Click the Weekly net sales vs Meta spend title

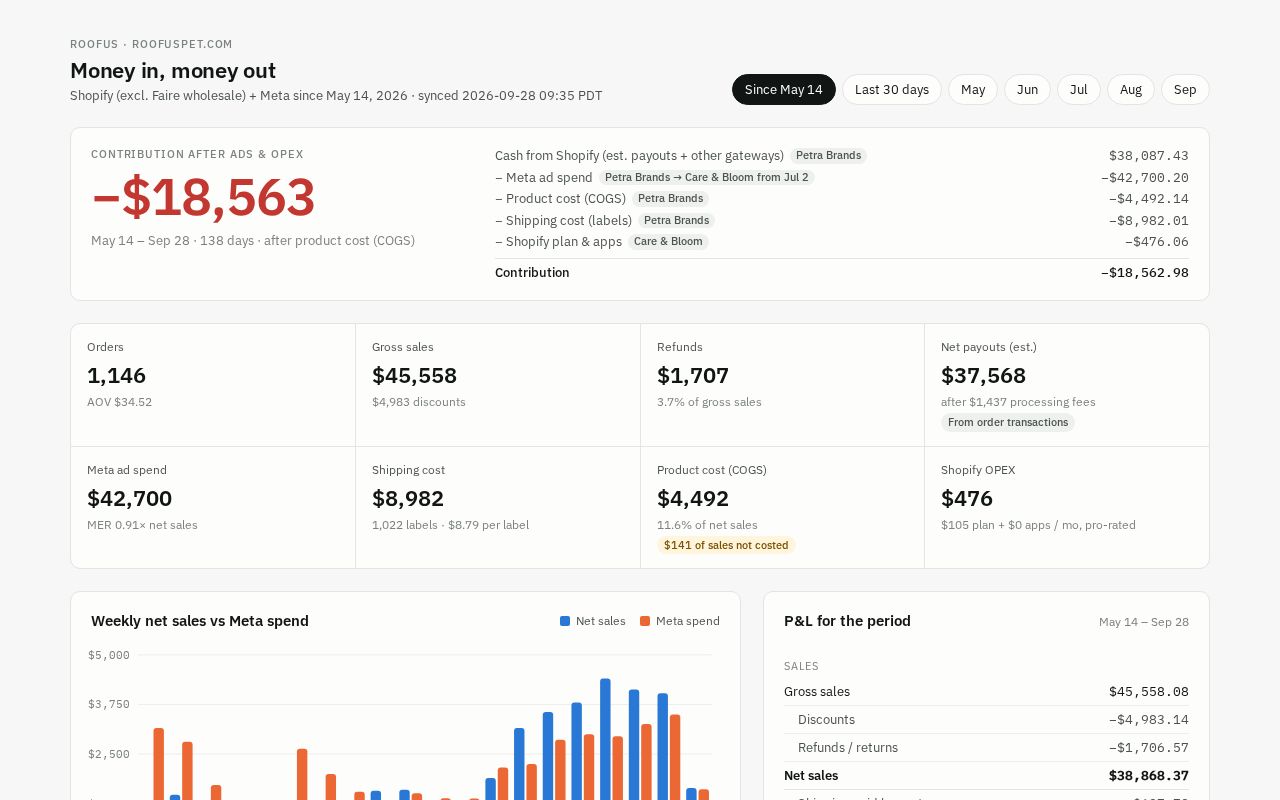pos(200,621)
